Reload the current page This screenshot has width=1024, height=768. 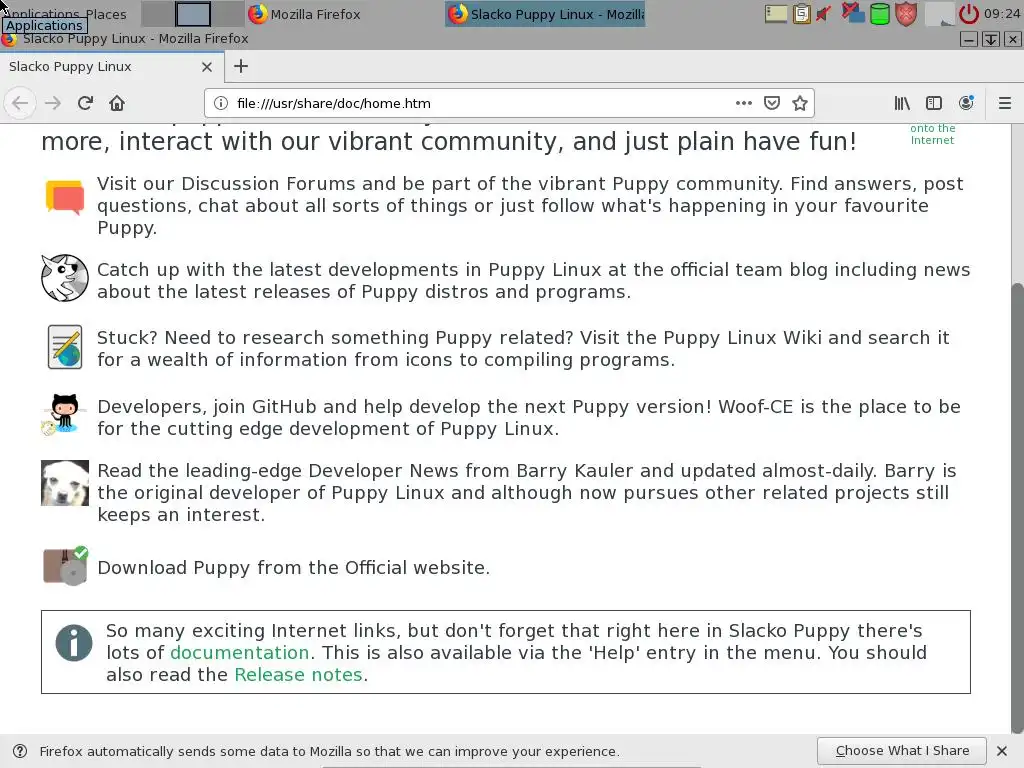click(x=85, y=103)
